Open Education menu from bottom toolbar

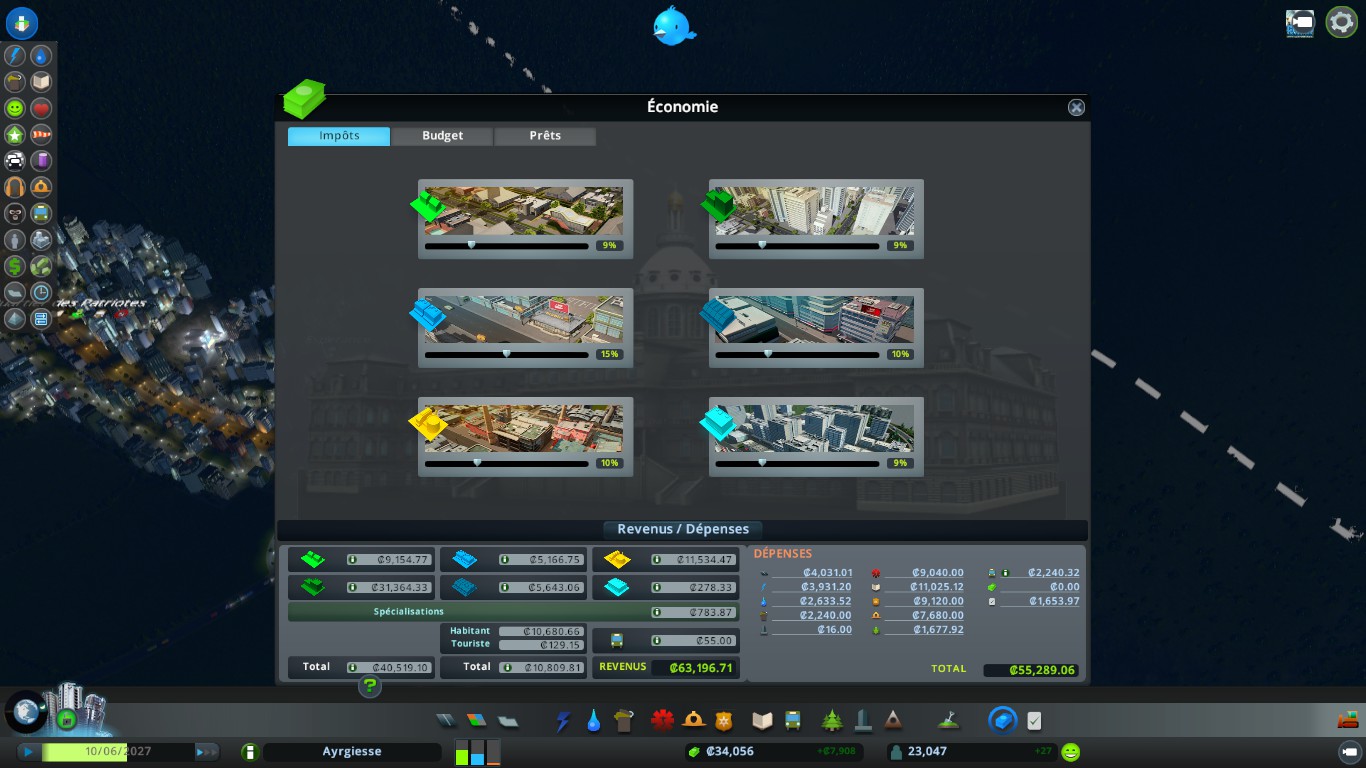(763, 720)
